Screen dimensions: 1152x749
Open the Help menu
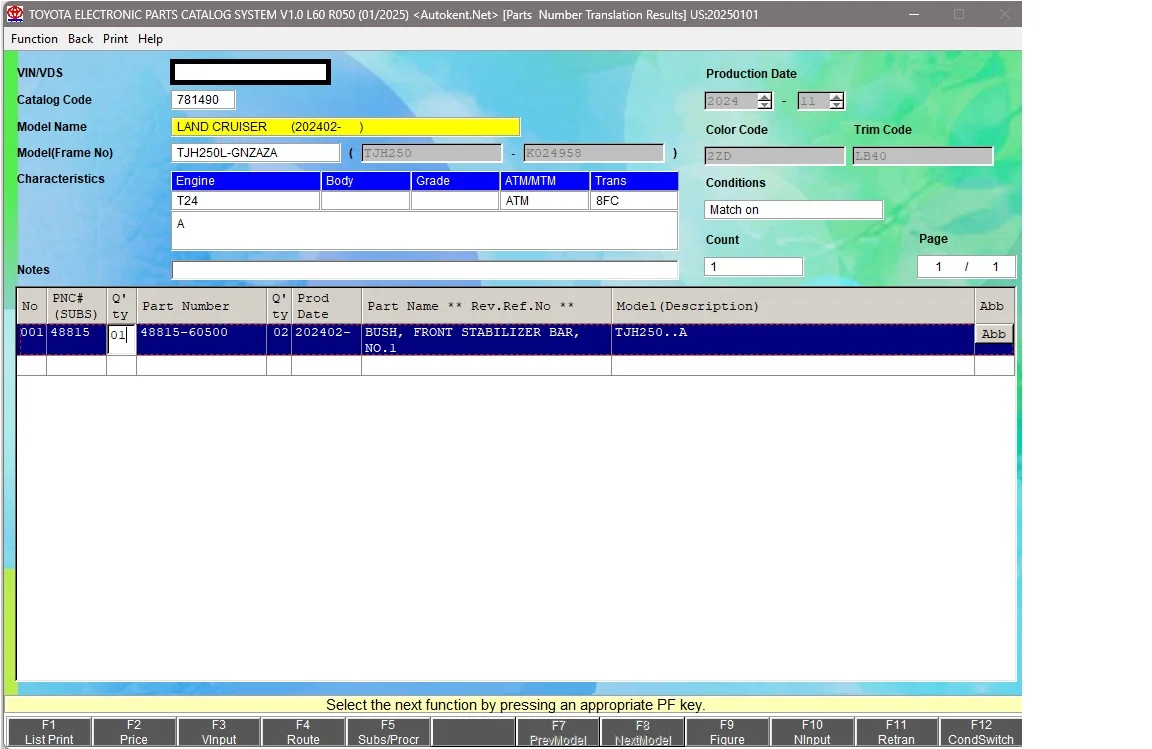[x=150, y=39]
